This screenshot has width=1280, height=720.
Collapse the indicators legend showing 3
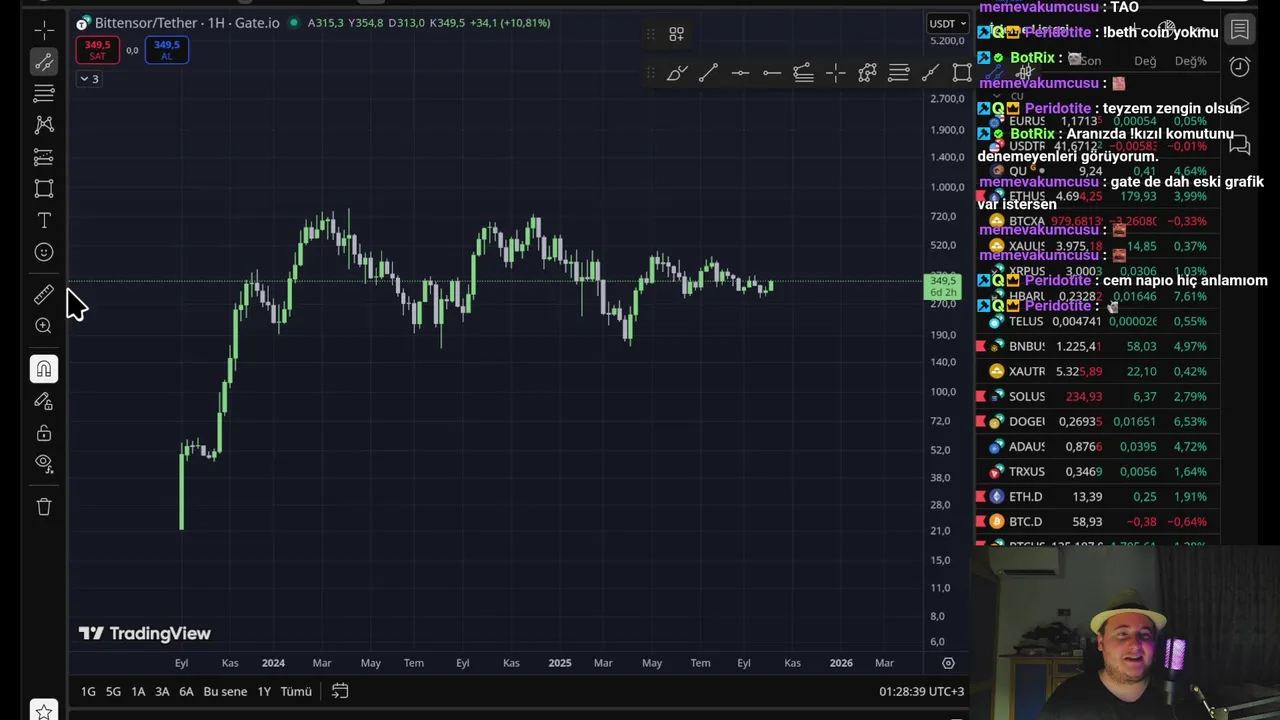click(x=90, y=79)
